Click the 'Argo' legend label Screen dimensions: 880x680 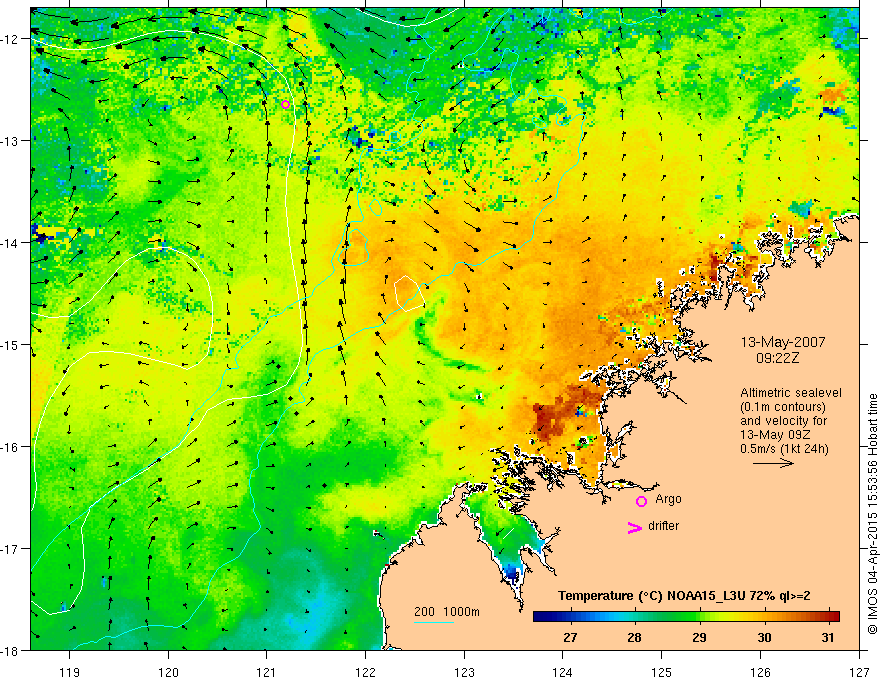coord(668,499)
